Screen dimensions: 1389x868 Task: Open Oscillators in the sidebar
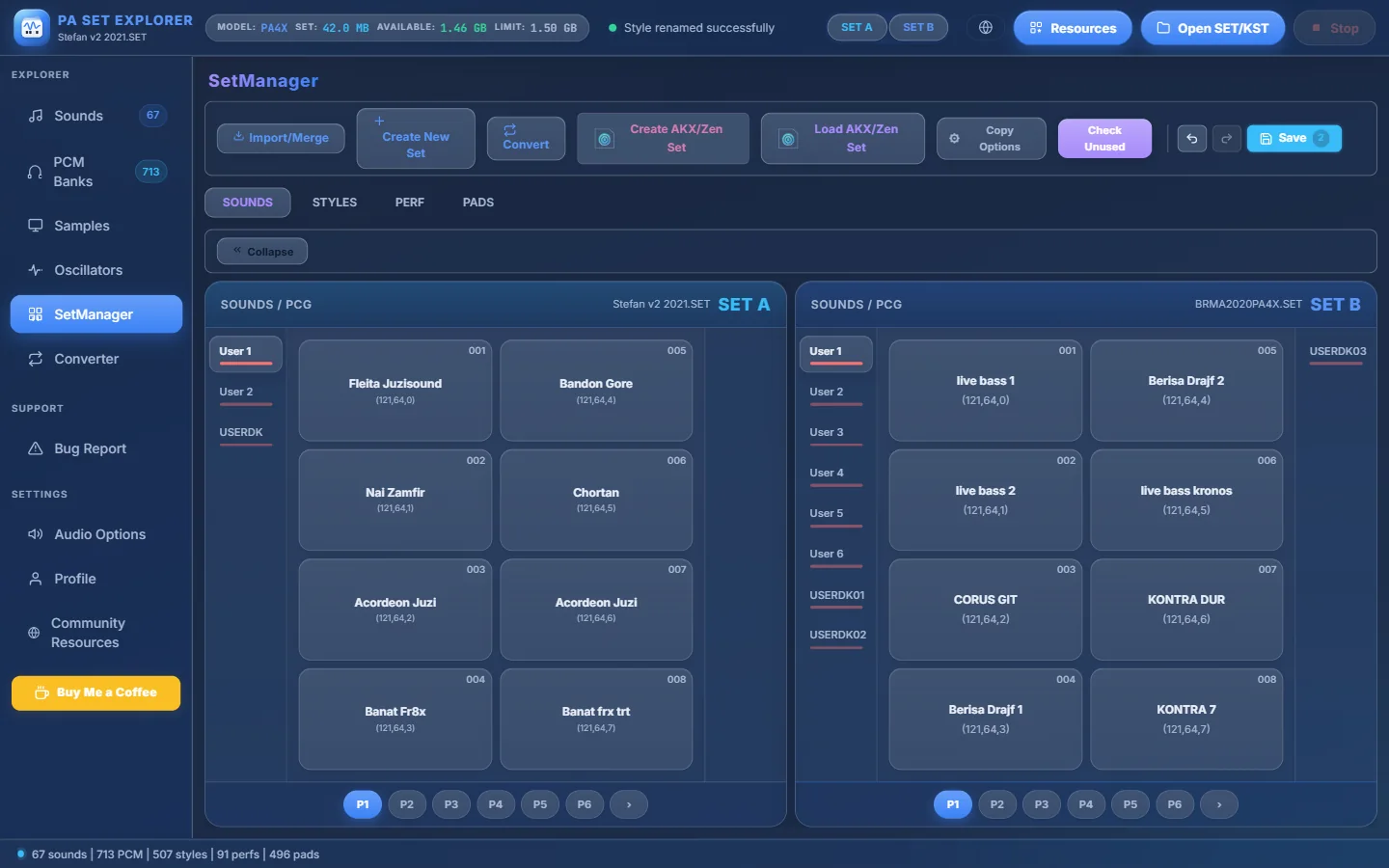pyautogui.click(x=96, y=270)
